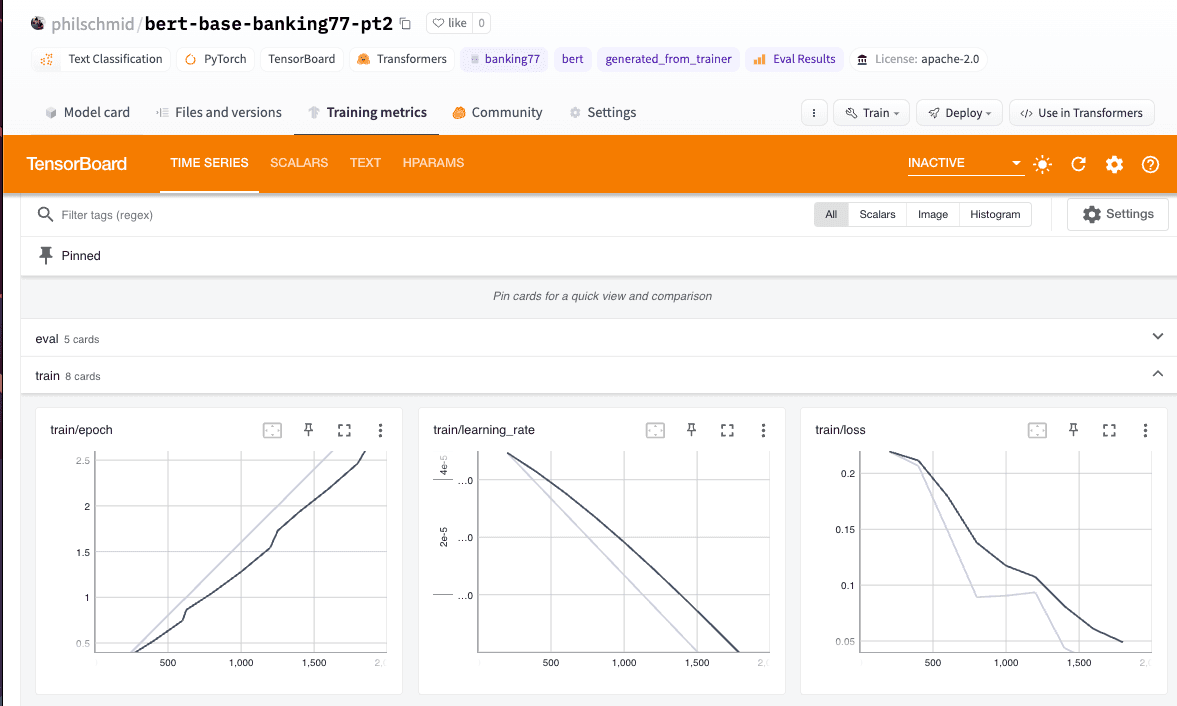
Task: Fit train/loss chart domain to data
Action: point(1037,430)
